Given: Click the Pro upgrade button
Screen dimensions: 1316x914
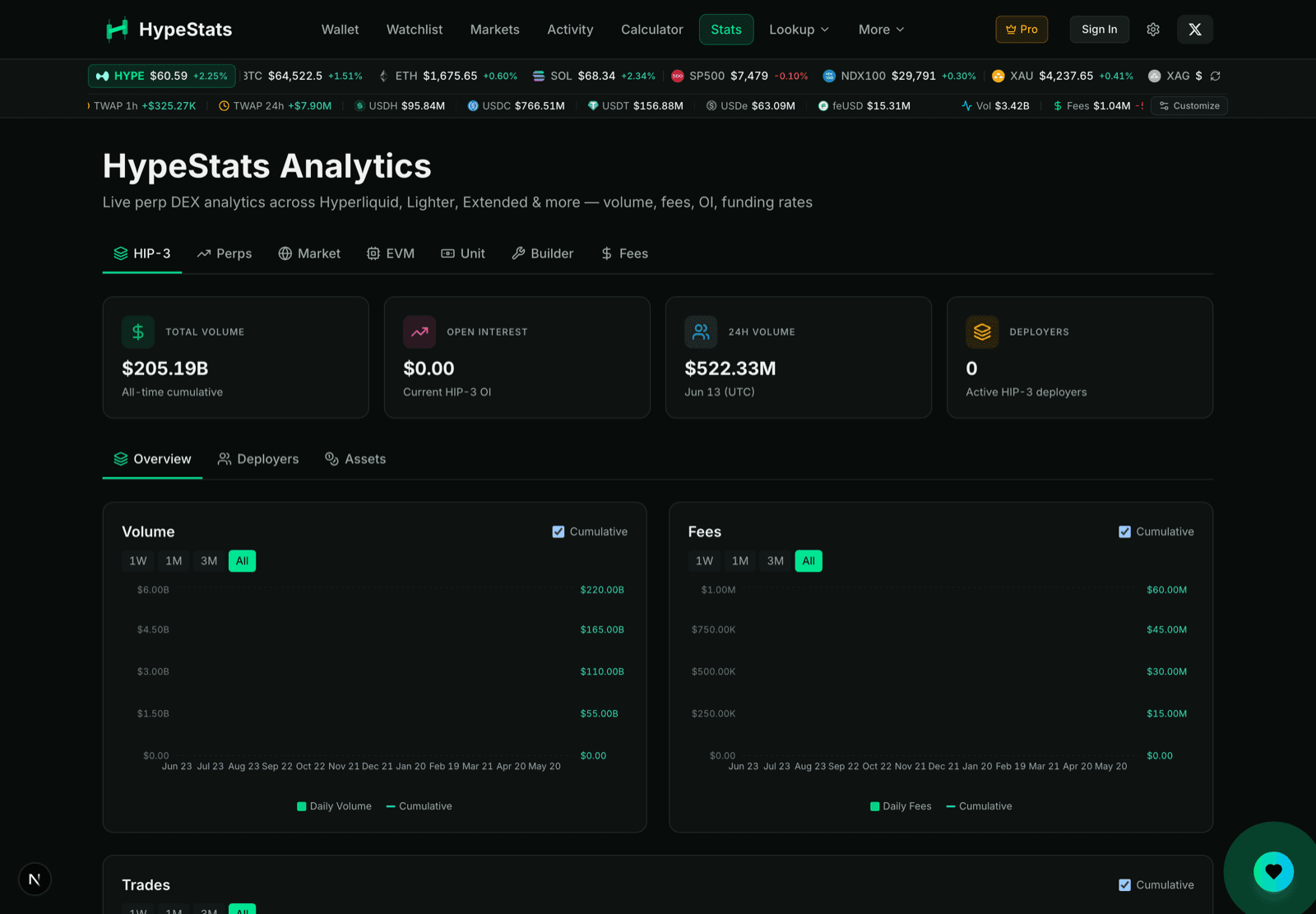Looking at the screenshot, I should [1022, 30].
